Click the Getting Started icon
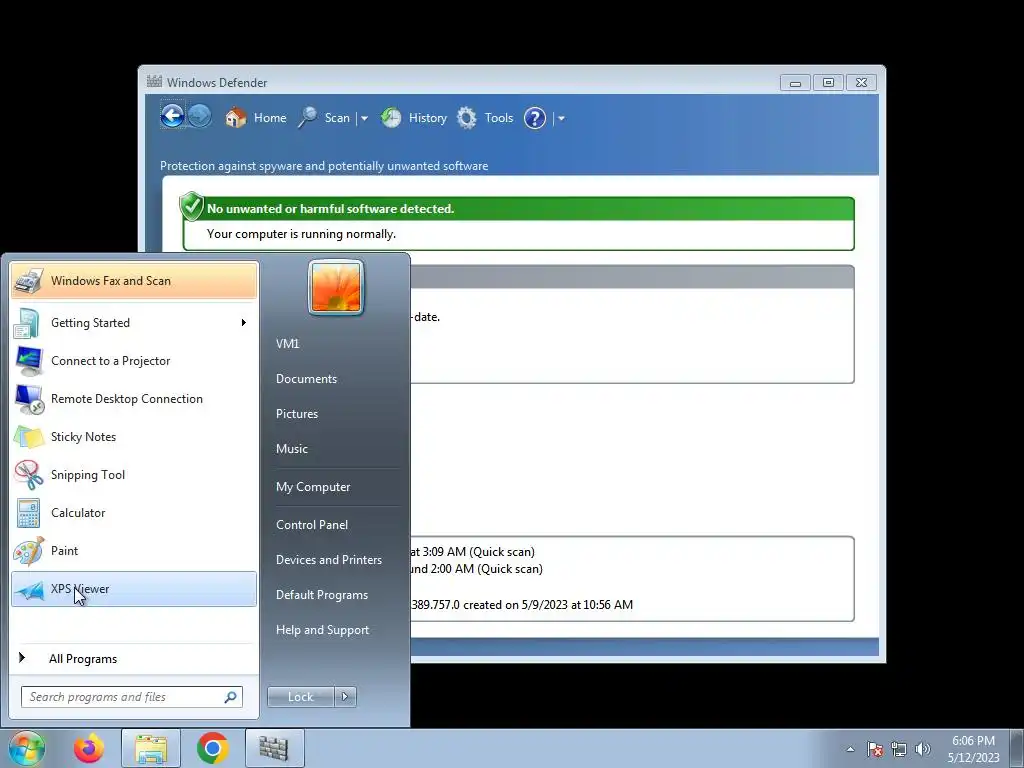 coord(27,323)
